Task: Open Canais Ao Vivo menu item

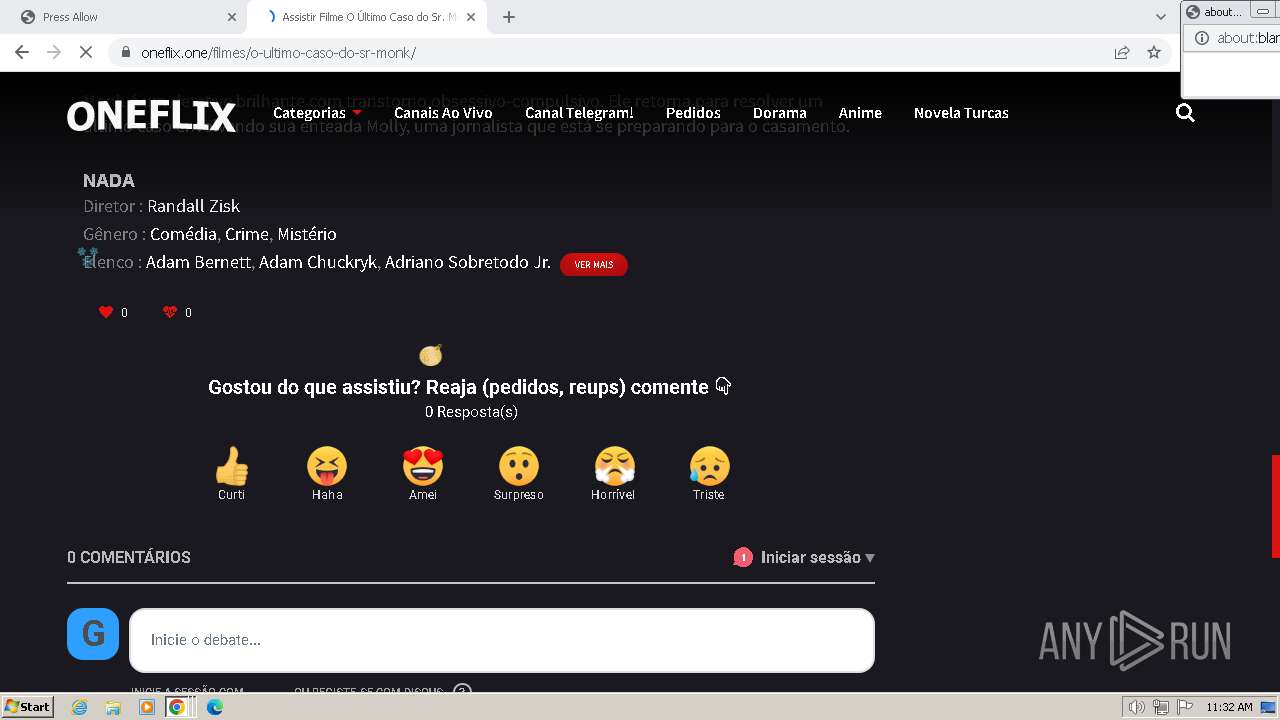Action: [443, 113]
